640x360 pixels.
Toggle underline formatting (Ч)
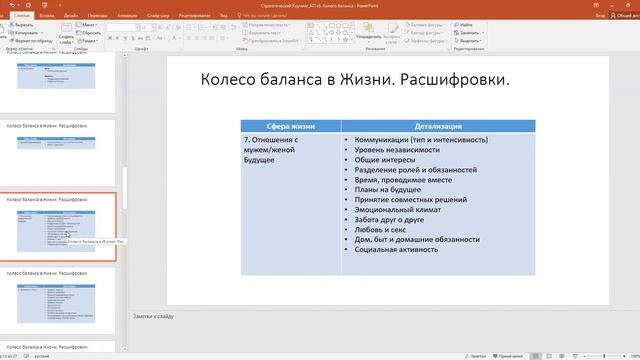[x=125, y=38]
